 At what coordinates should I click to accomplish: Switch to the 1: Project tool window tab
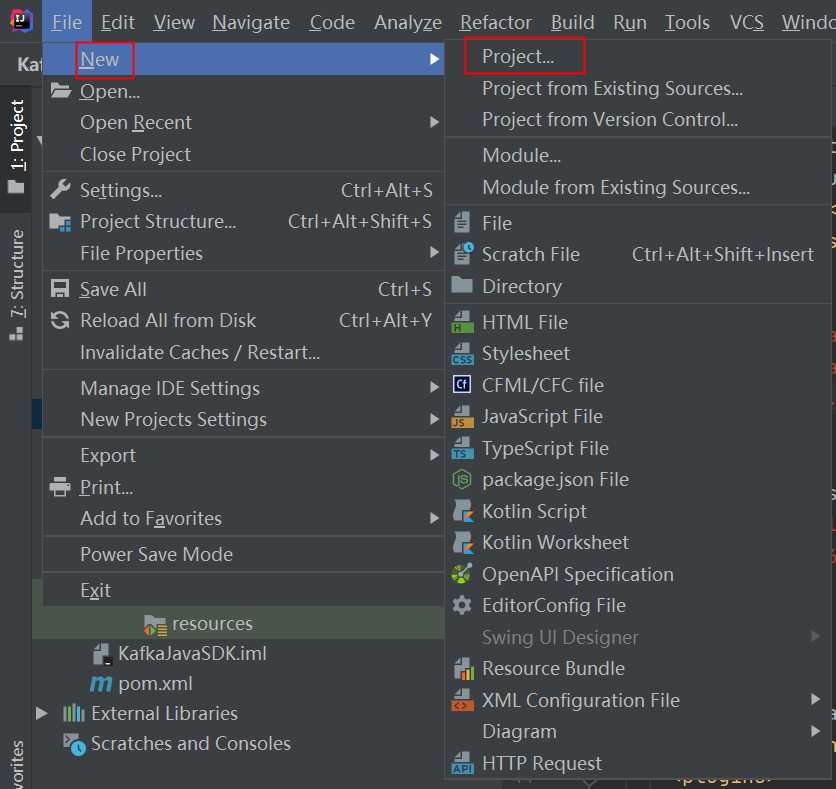tap(16, 147)
